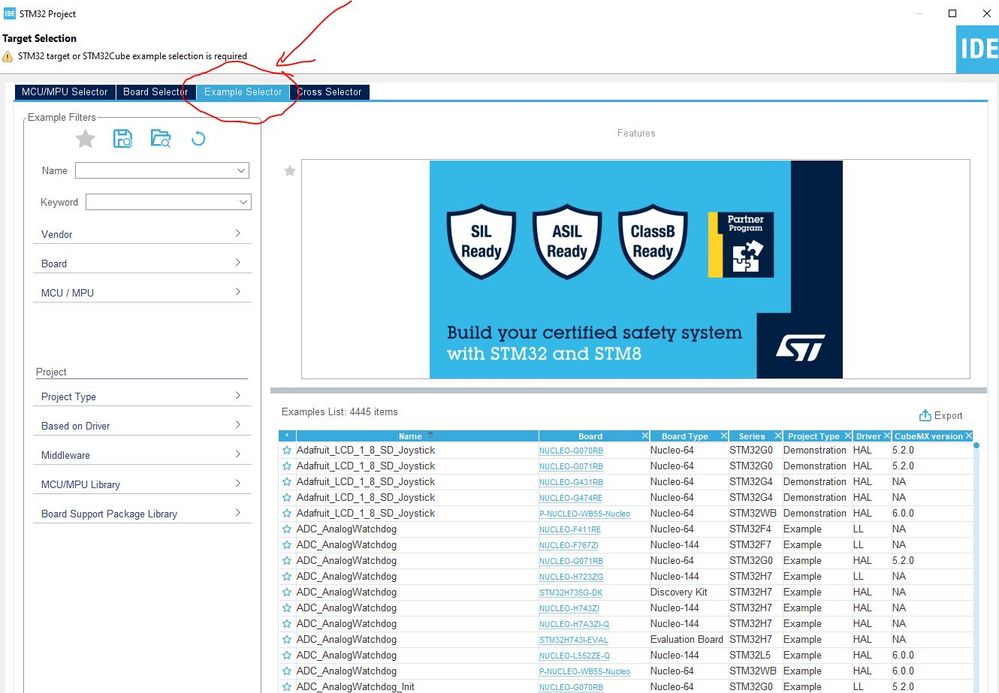Star the ADC_AnalogWatchdog STM32H735G-DK example
This screenshot has width=999, height=693.
(x=287, y=592)
